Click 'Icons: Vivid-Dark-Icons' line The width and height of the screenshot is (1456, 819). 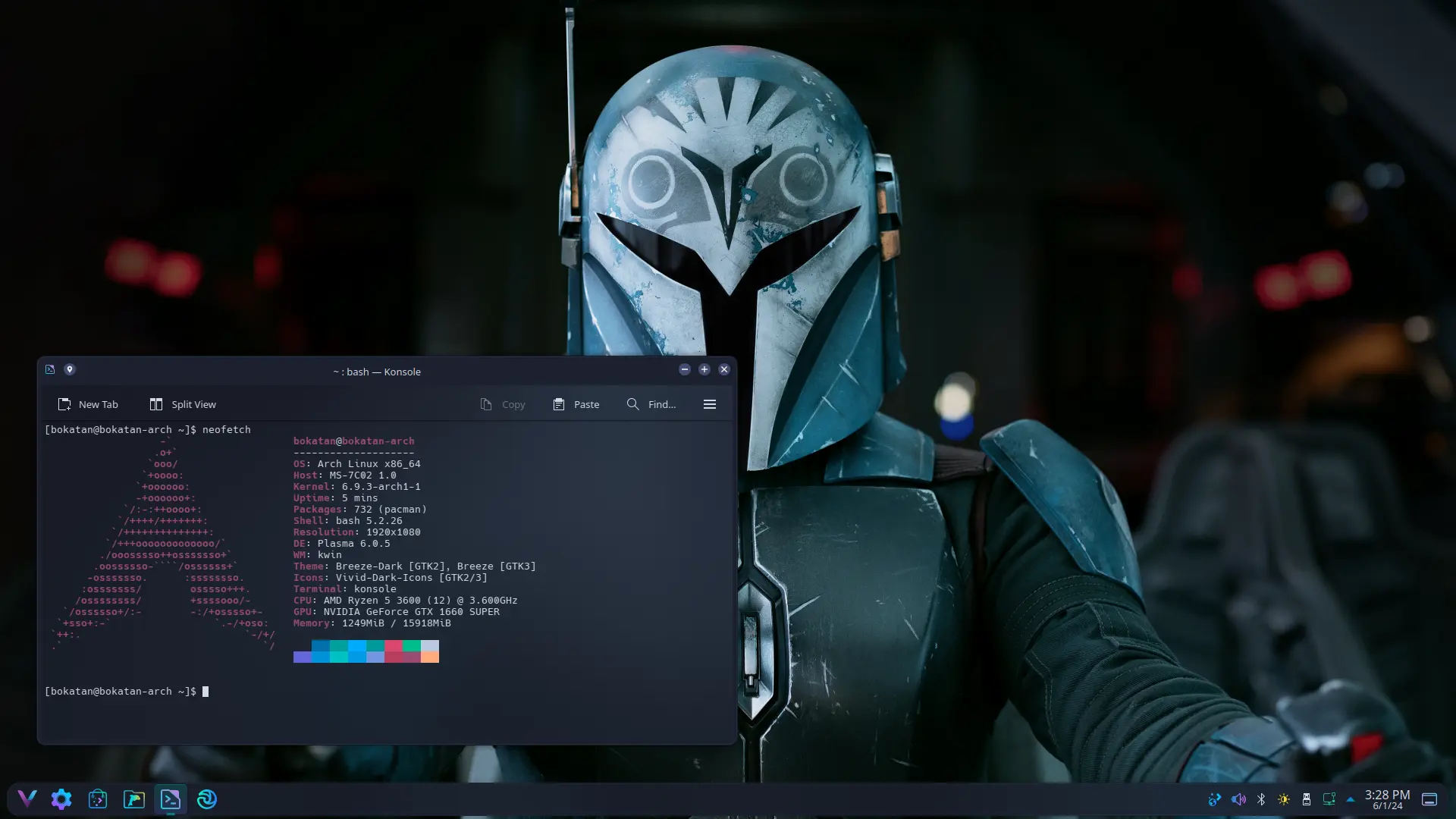(x=391, y=578)
